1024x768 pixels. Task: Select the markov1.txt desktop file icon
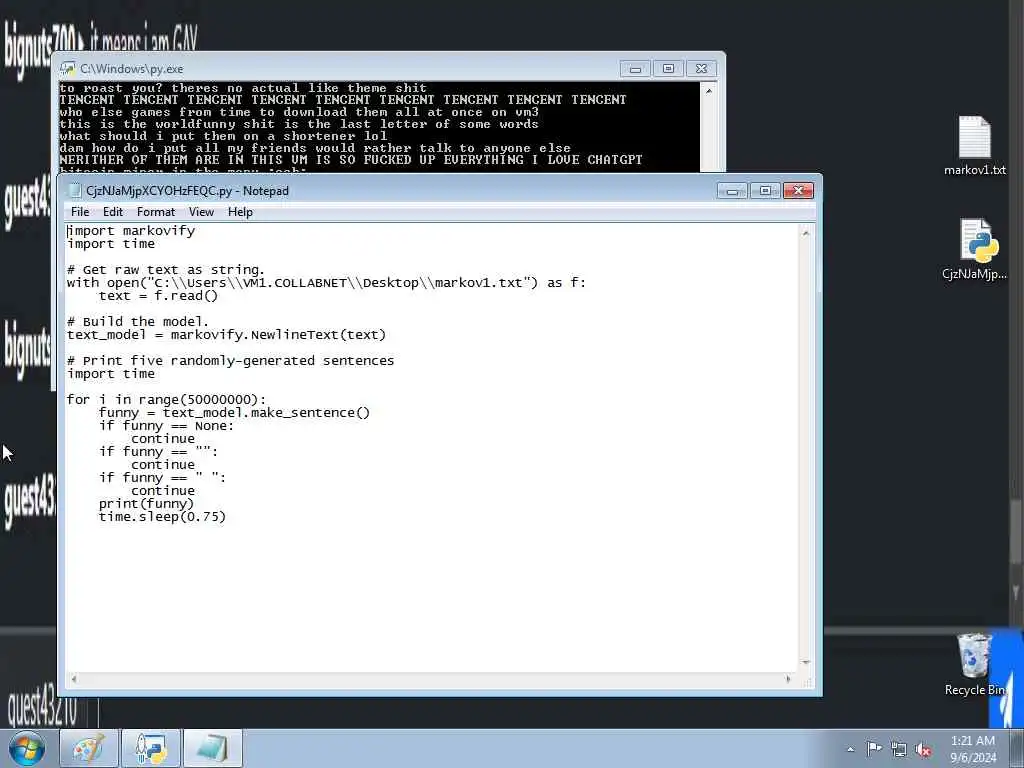(x=974, y=146)
